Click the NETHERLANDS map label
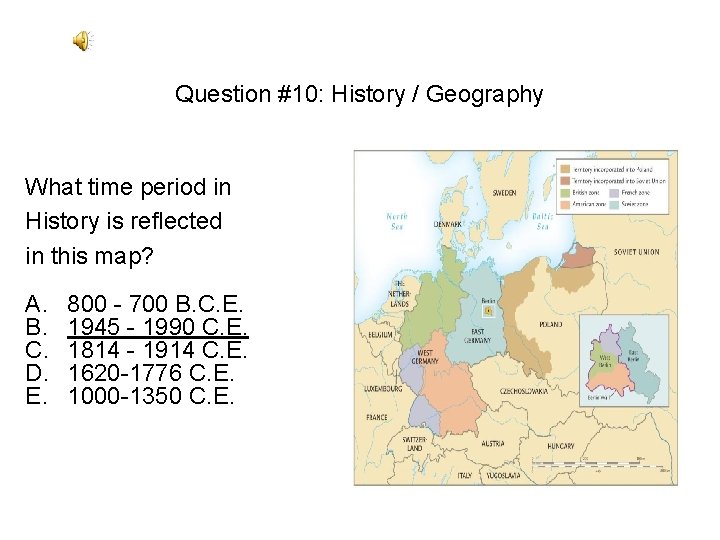The height and width of the screenshot is (540, 720). click(x=399, y=293)
